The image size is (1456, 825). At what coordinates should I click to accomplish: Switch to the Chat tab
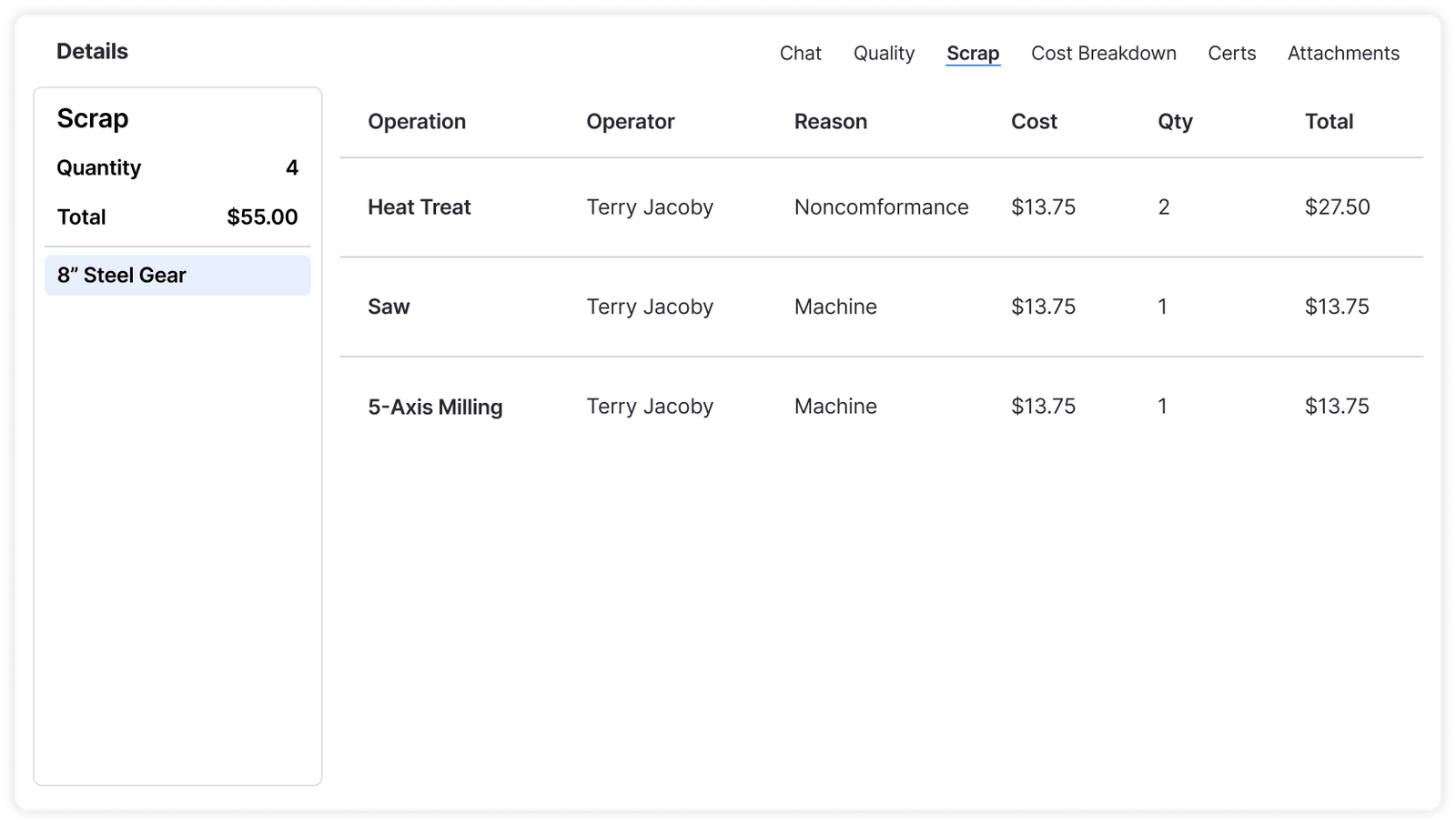[799, 53]
